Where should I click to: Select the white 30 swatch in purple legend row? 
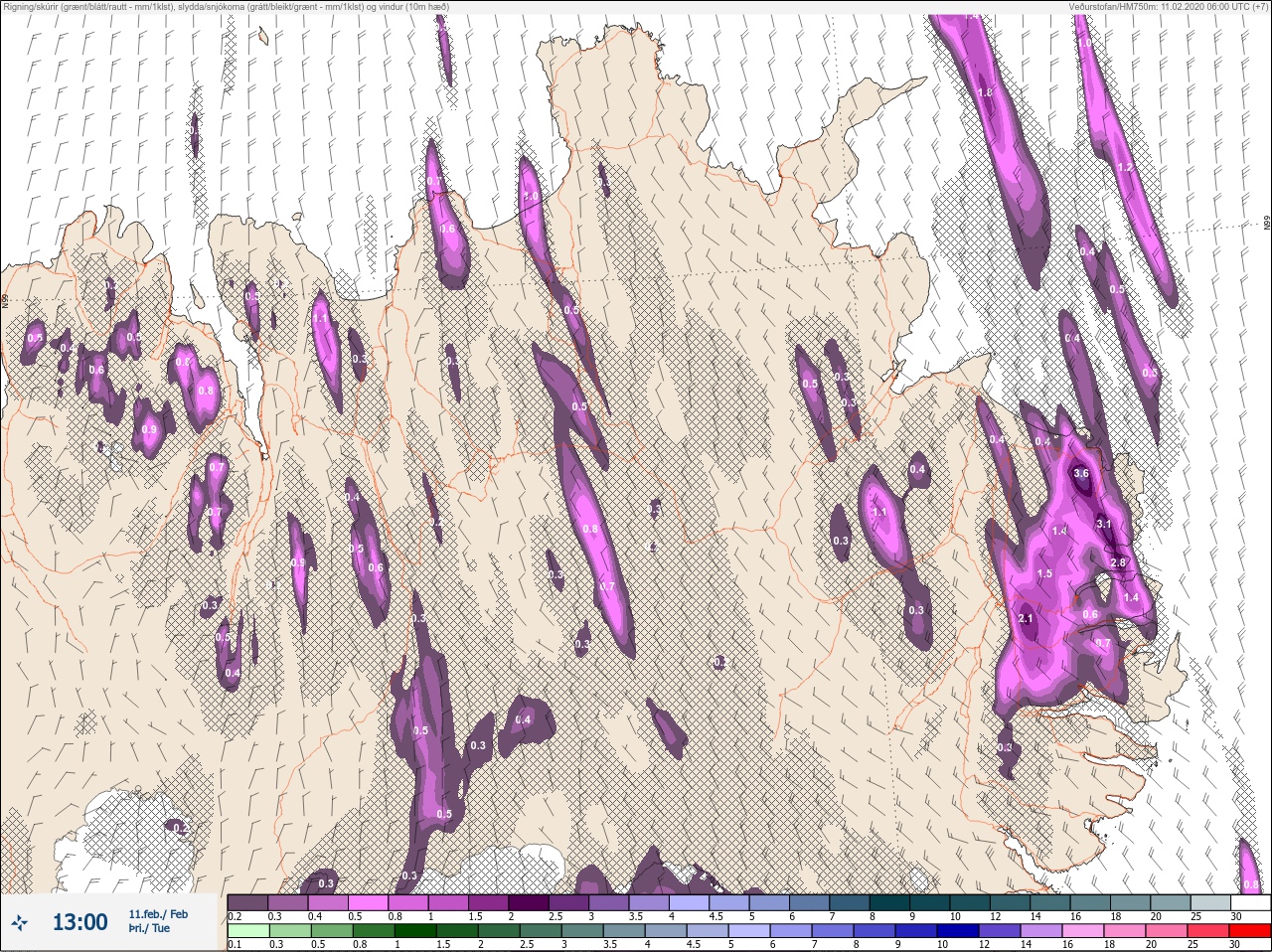point(1252,902)
